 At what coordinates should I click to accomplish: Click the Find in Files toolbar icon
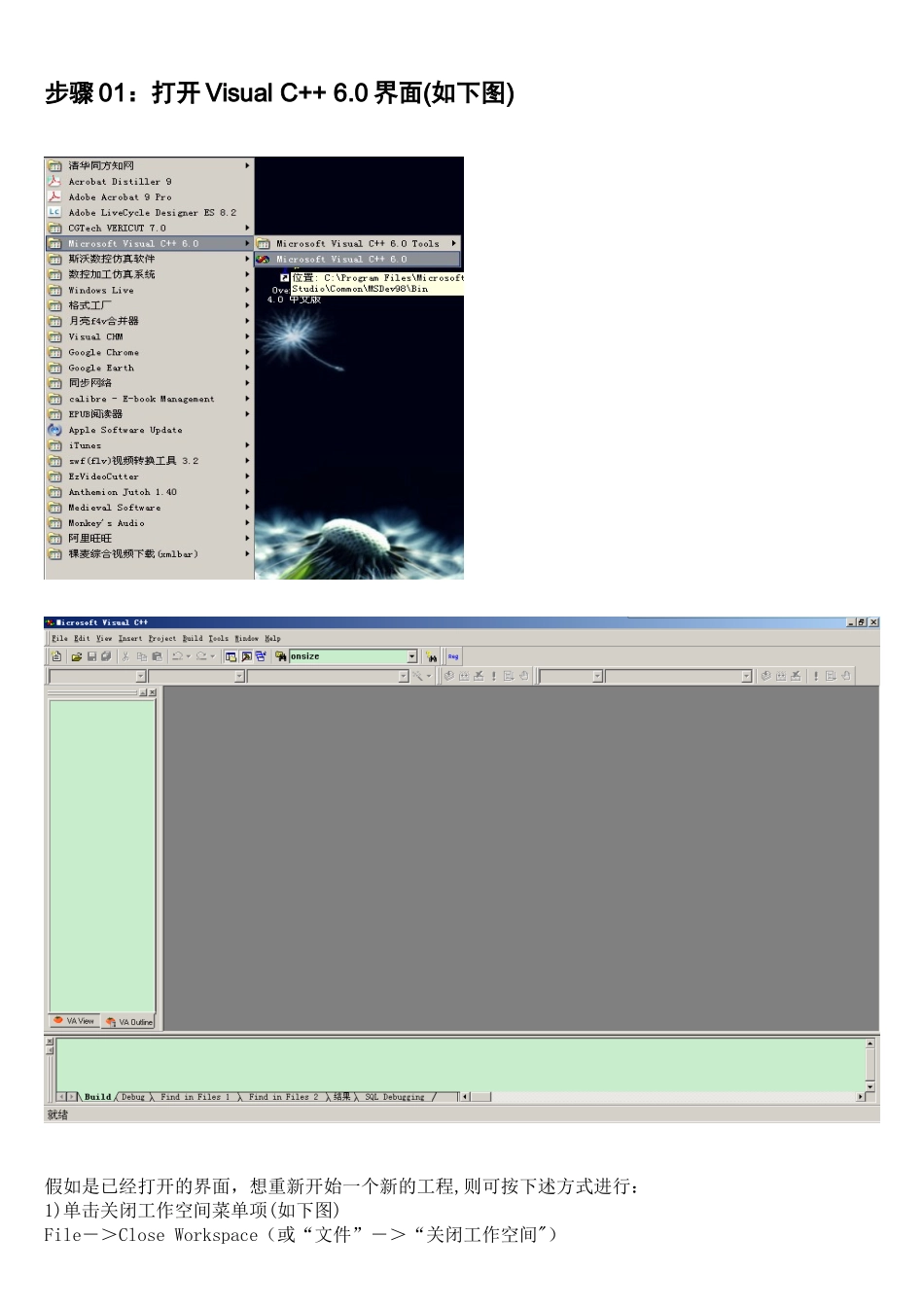[x=281, y=656]
